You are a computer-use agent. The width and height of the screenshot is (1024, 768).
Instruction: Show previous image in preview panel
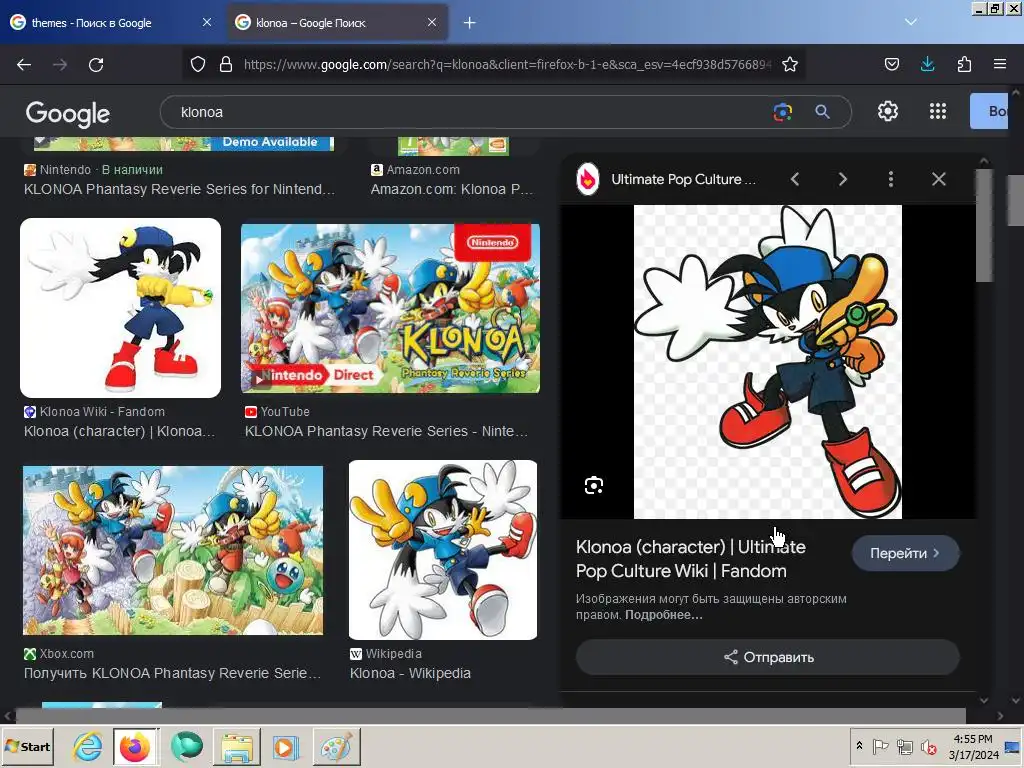pos(795,179)
